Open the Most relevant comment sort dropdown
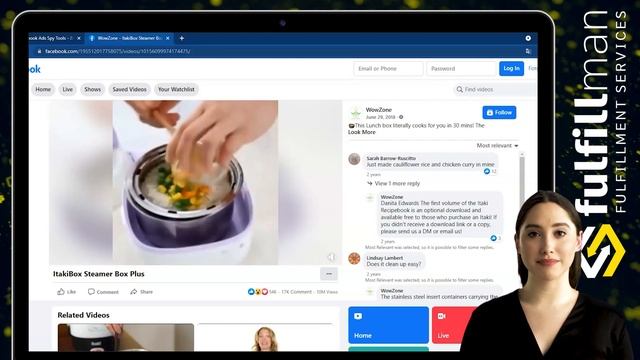The width and height of the screenshot is (640, 360). 498,146
